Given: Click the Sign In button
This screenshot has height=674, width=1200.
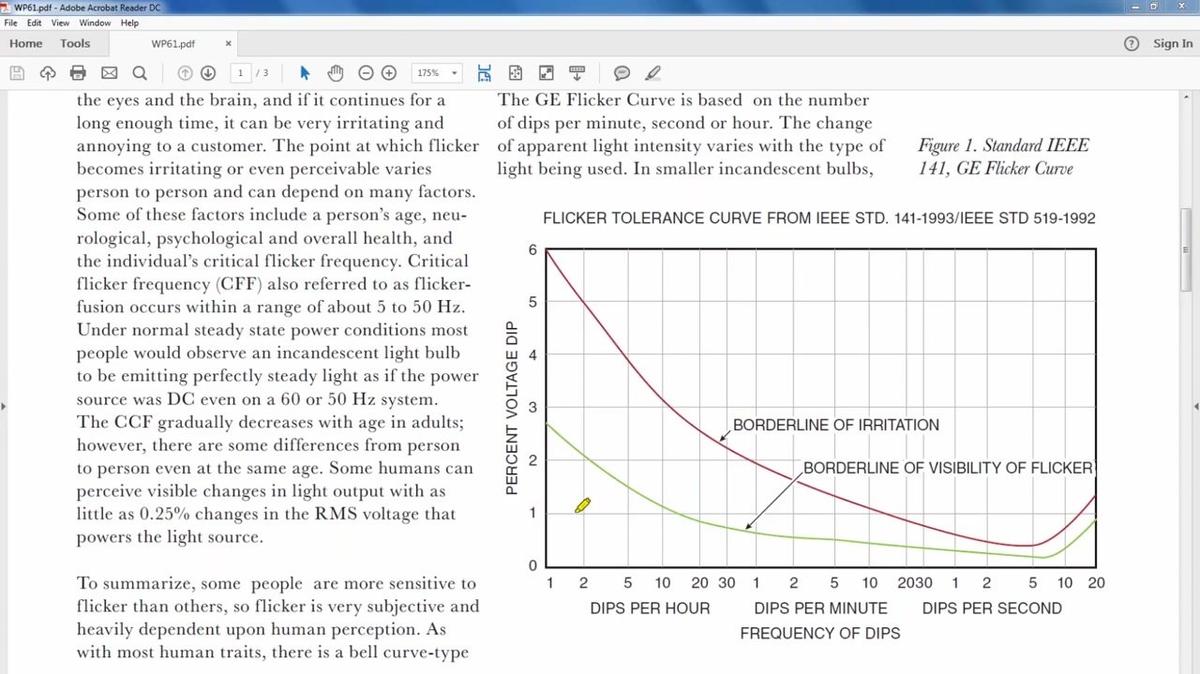Looking at the screenshot, I should tap(1172, 43).
